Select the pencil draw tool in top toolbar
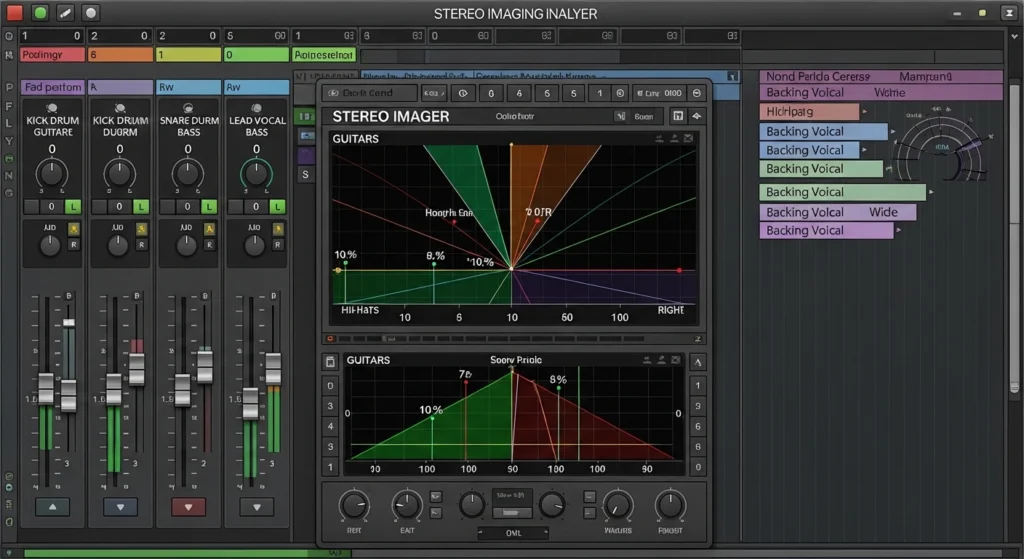 coord(65,13)
